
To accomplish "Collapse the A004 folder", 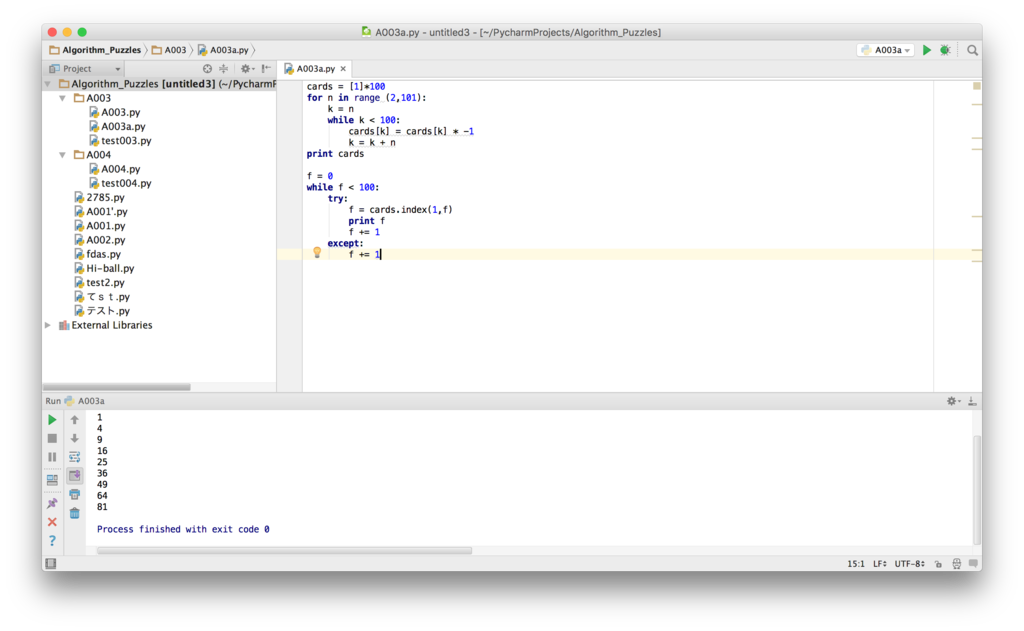I will point(63,155).
